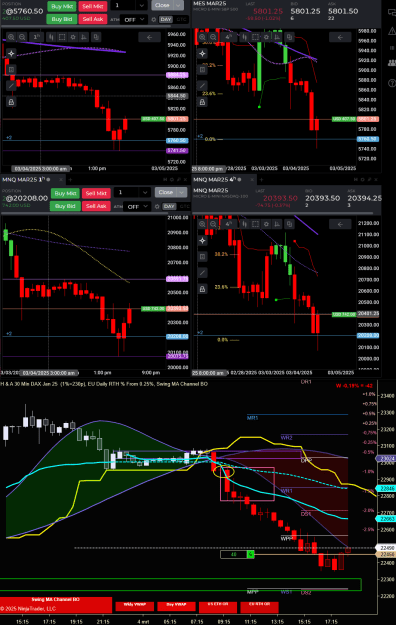Click the US ETH OR button
Image resolution: width=396 pixels, height=625 pixels.
[218, 607]
